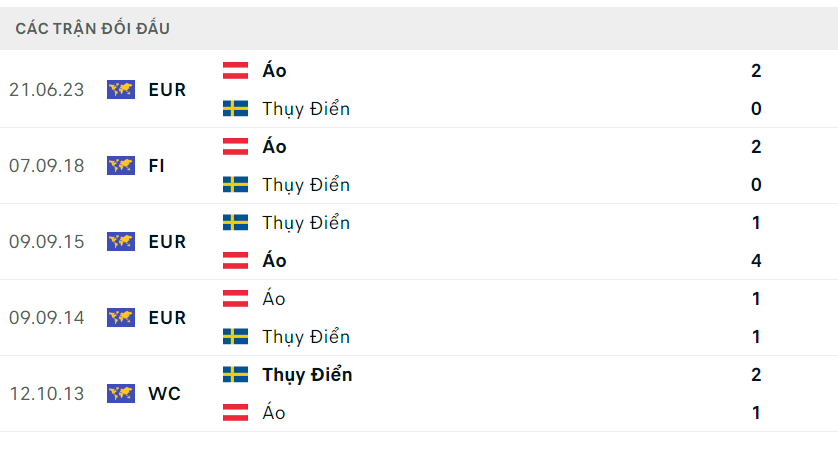
Task: Click the Các trận đối đầu header
Action: (92, 28)
